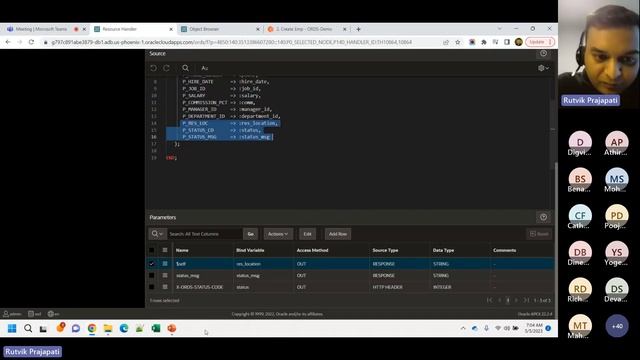Check the X-ORDS-STATUS-CODE row checkbox
The height and width of the screenshot is (360, 640).
152,287
